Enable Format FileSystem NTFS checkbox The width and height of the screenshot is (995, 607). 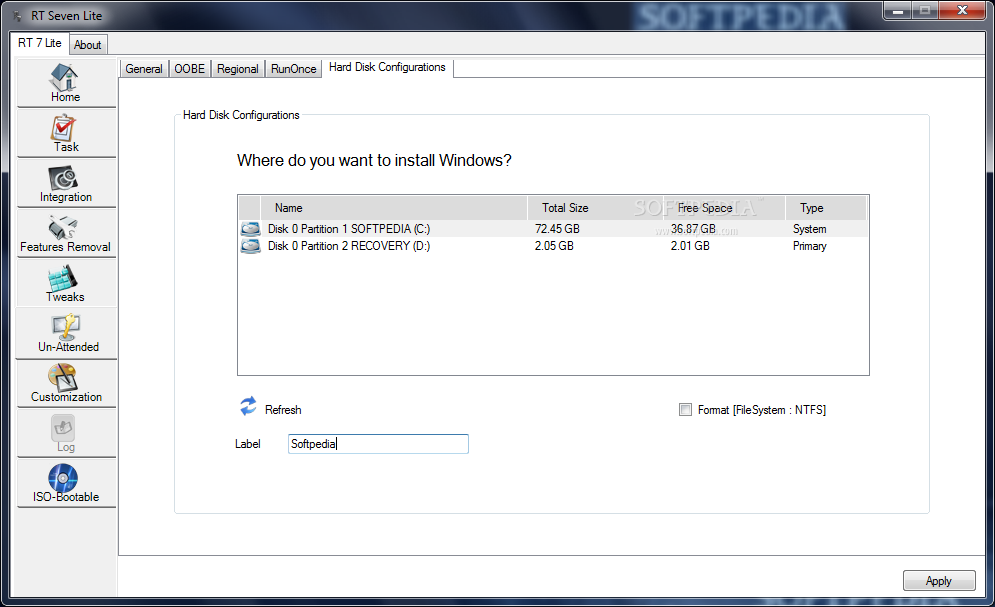[x=685, y=410]
